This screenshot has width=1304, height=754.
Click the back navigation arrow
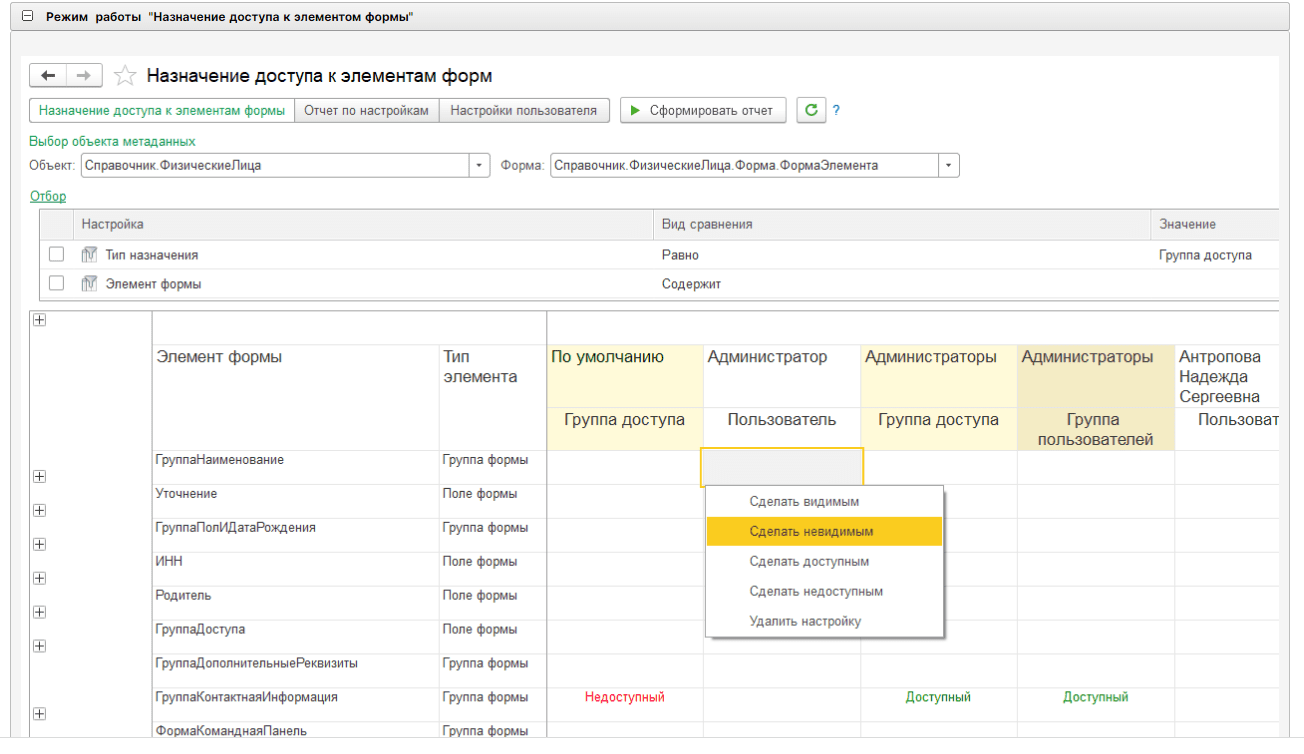coord(48,76)
